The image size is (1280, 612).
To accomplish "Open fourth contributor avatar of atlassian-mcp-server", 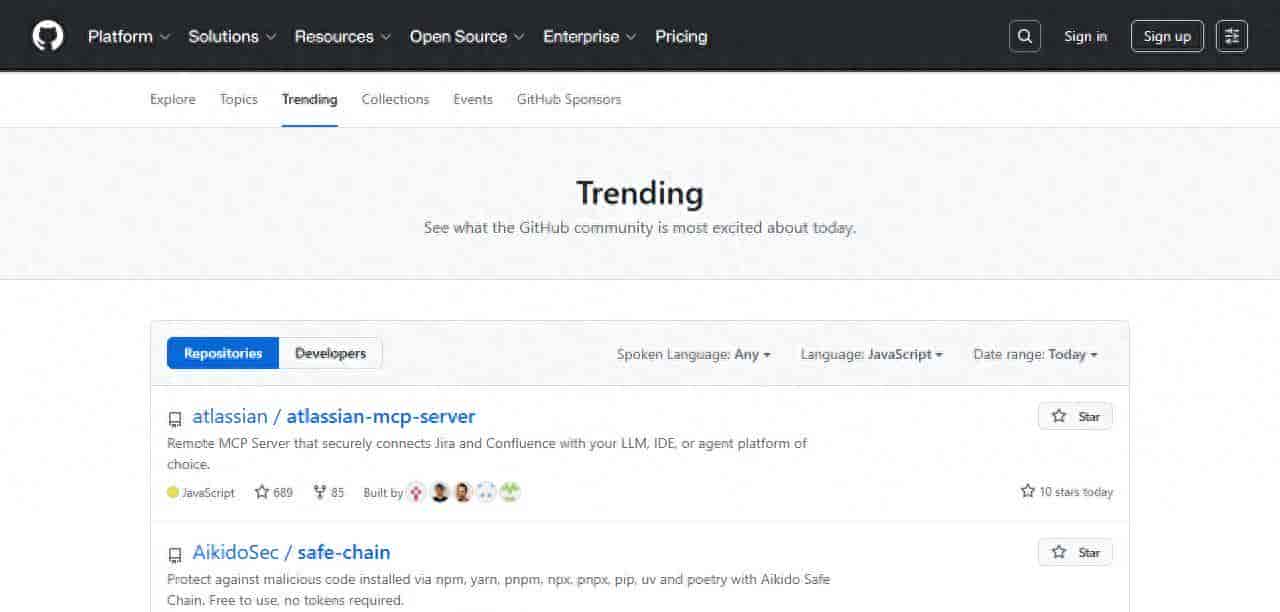I will [x=486, y=492].
